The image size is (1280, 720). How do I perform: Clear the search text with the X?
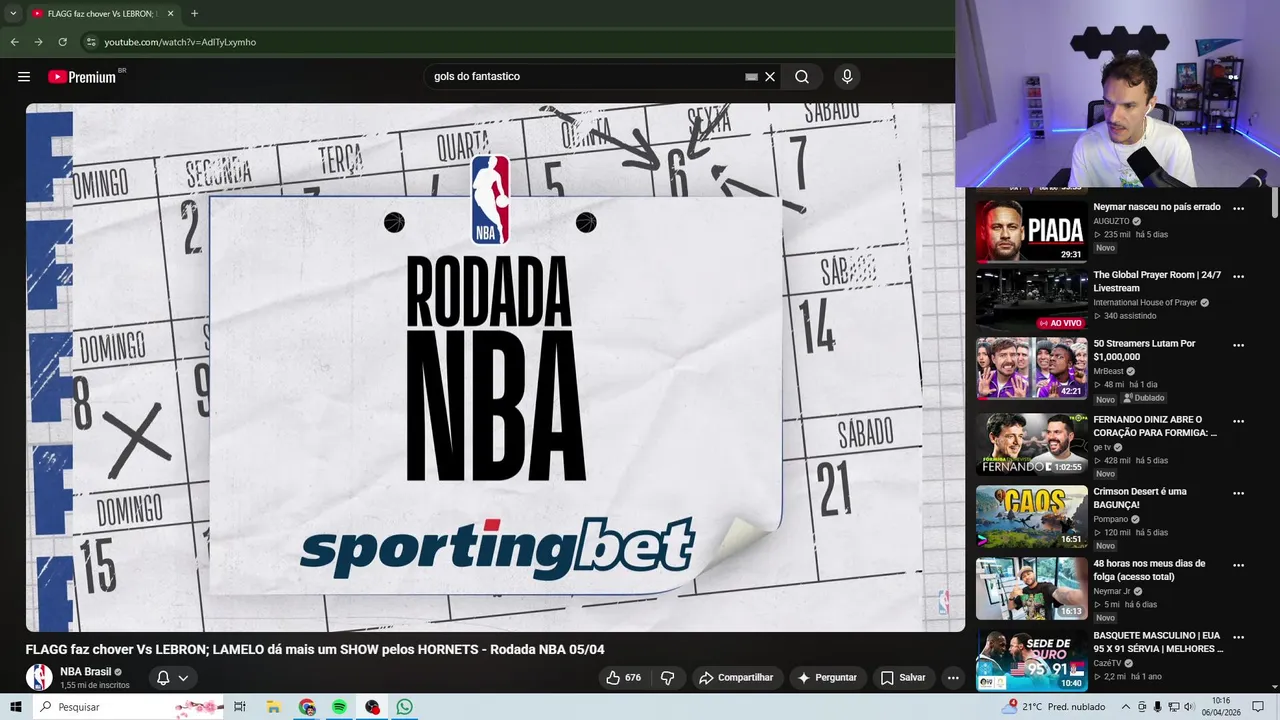tap(770, 77)
